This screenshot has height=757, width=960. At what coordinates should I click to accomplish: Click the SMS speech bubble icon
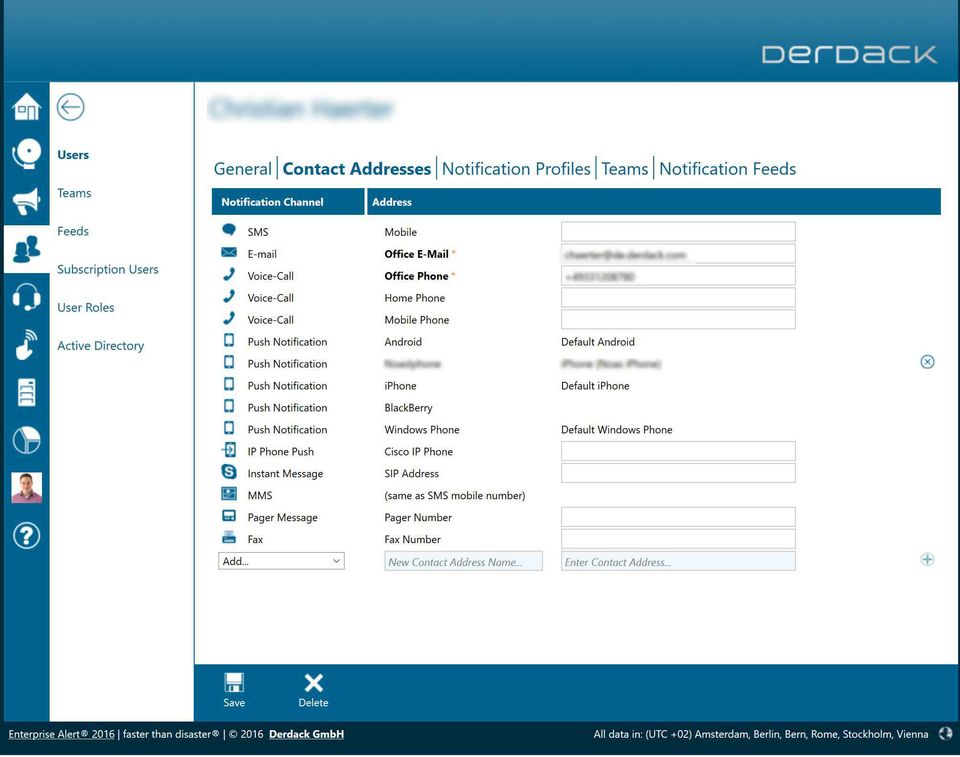tap(229, 230)
